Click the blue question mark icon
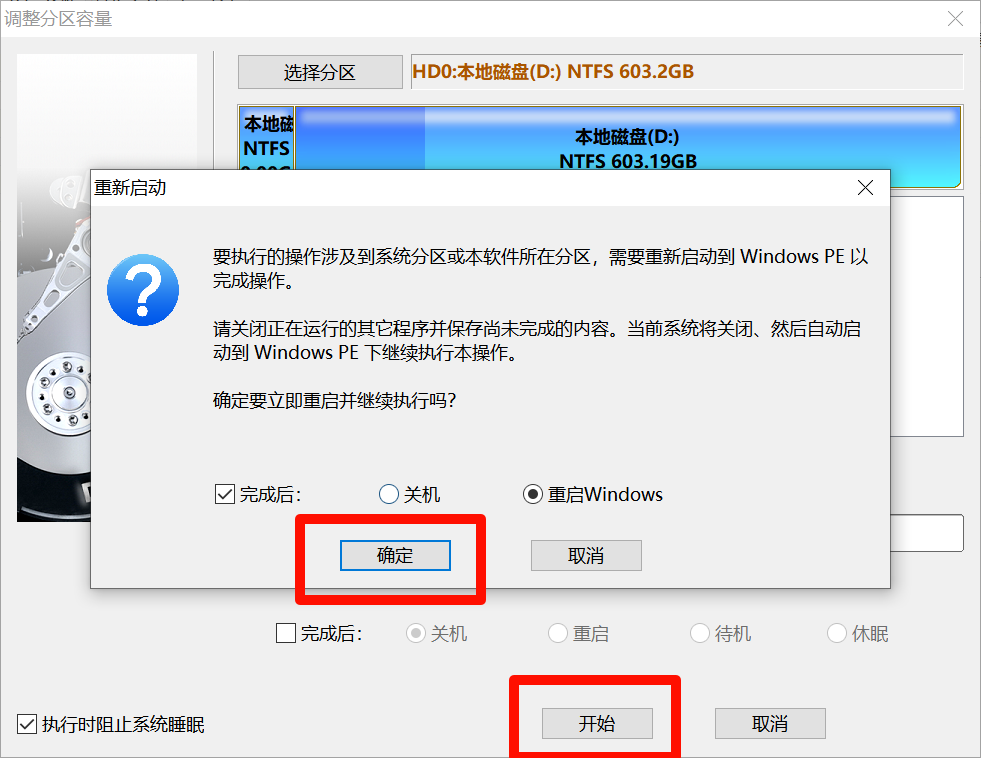This screenshot has width=981, height=758. (143, 289)
